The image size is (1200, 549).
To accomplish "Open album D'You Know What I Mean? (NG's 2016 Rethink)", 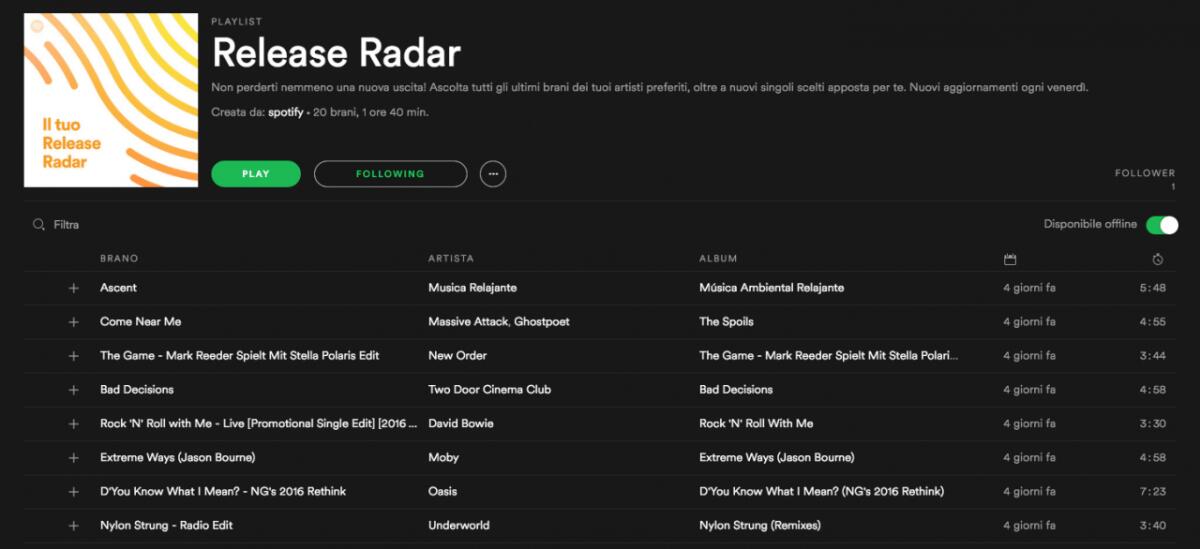I will point(821,492).
